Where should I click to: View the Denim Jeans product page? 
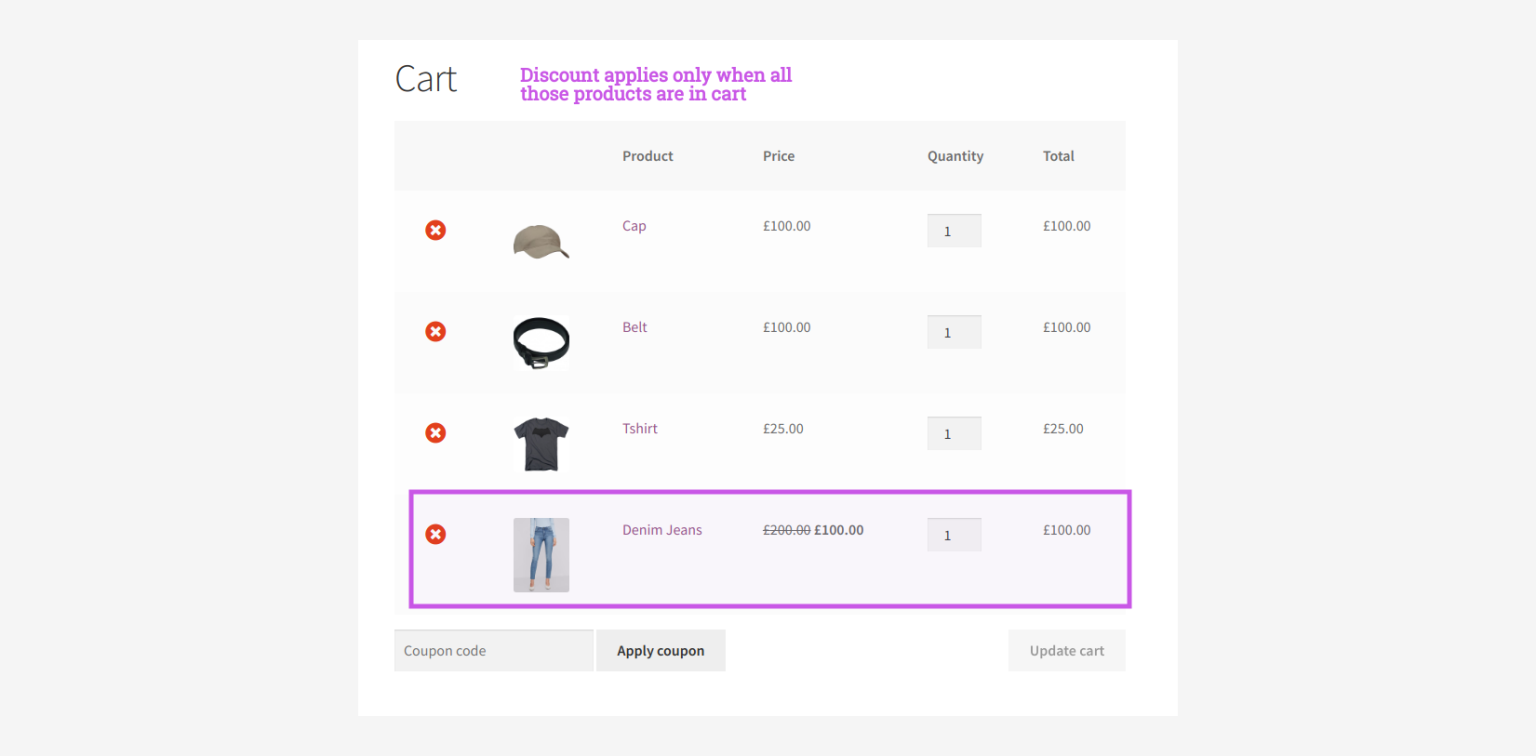click(x=662, y=530)
